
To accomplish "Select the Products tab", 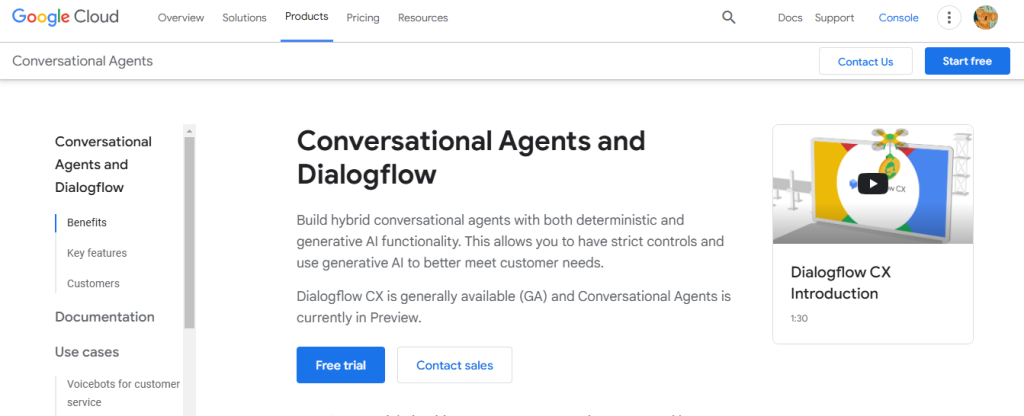I will coord(307,17).
